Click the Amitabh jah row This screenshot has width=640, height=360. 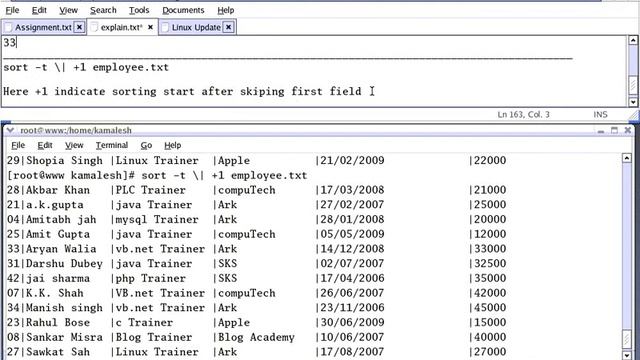[x=257, y=220]
